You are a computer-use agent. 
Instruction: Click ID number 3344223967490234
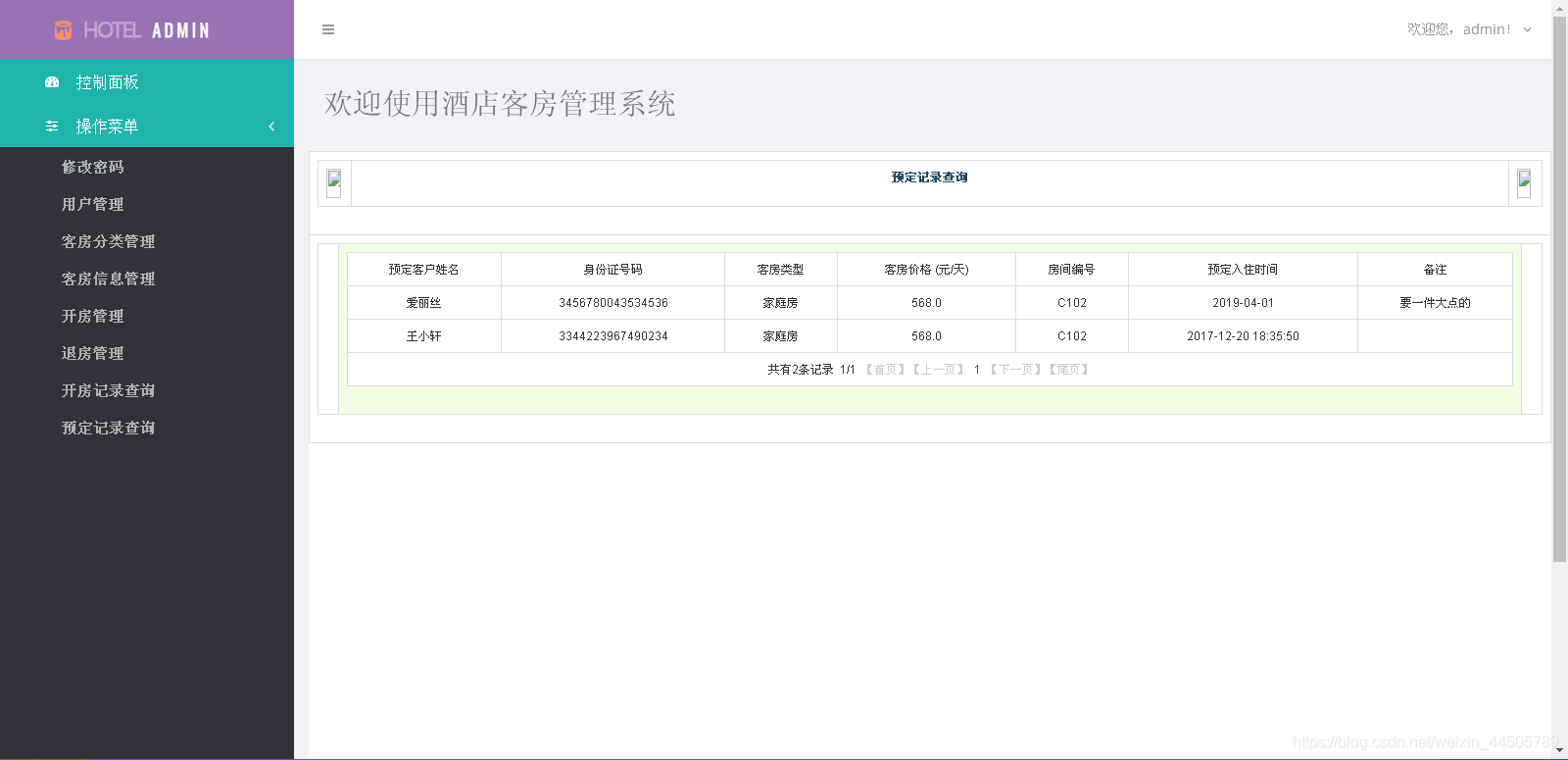(x=613, y=336)
